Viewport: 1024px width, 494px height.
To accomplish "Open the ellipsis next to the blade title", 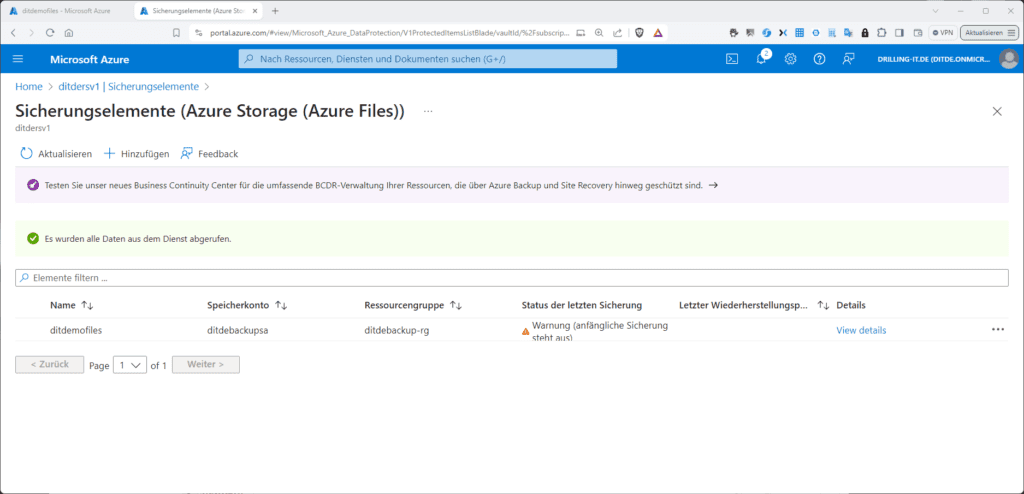I will point(428,112).
